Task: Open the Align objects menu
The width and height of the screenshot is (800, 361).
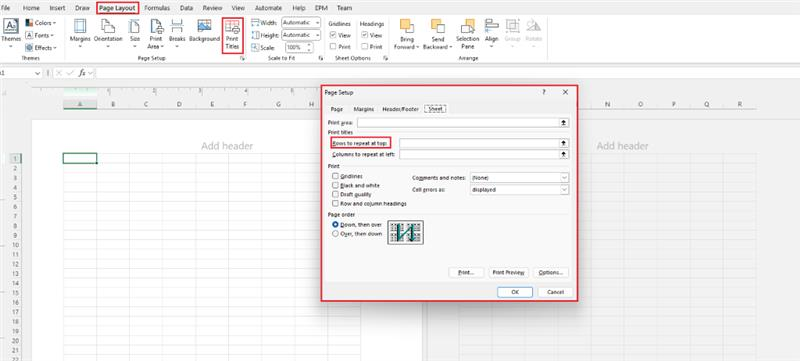Action: 492,34
